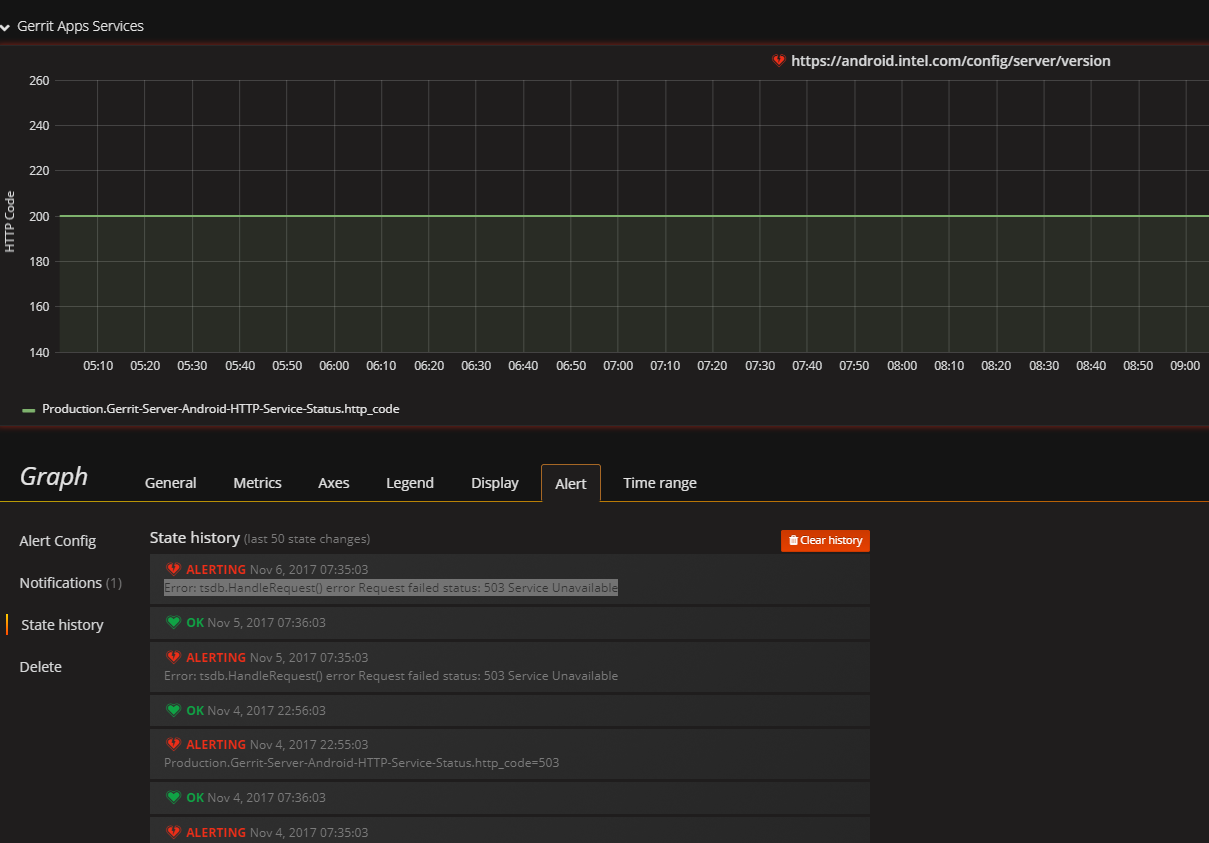The image size is (1209, 843).
Task: Click the Graph panel type title
Action: pyautogui.click(x=54, y=477)
